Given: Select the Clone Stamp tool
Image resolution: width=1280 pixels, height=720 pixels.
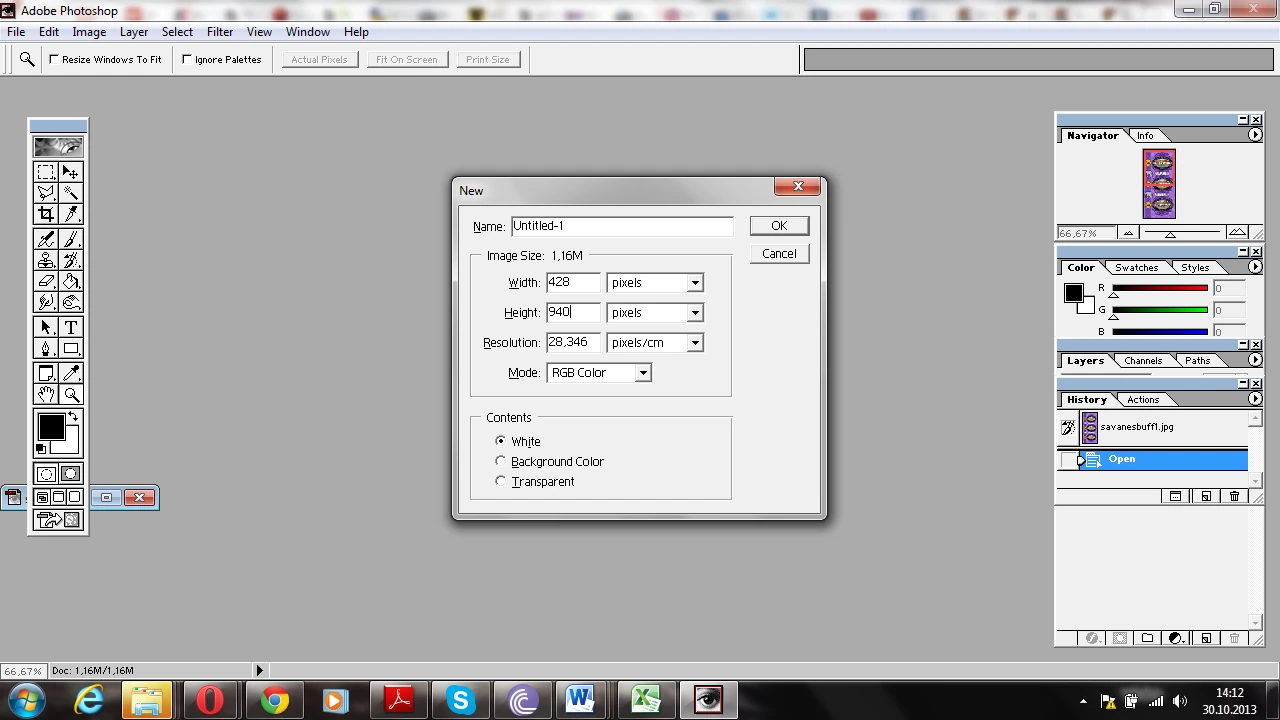Looking at the screenshot, I should coord(46,260).
